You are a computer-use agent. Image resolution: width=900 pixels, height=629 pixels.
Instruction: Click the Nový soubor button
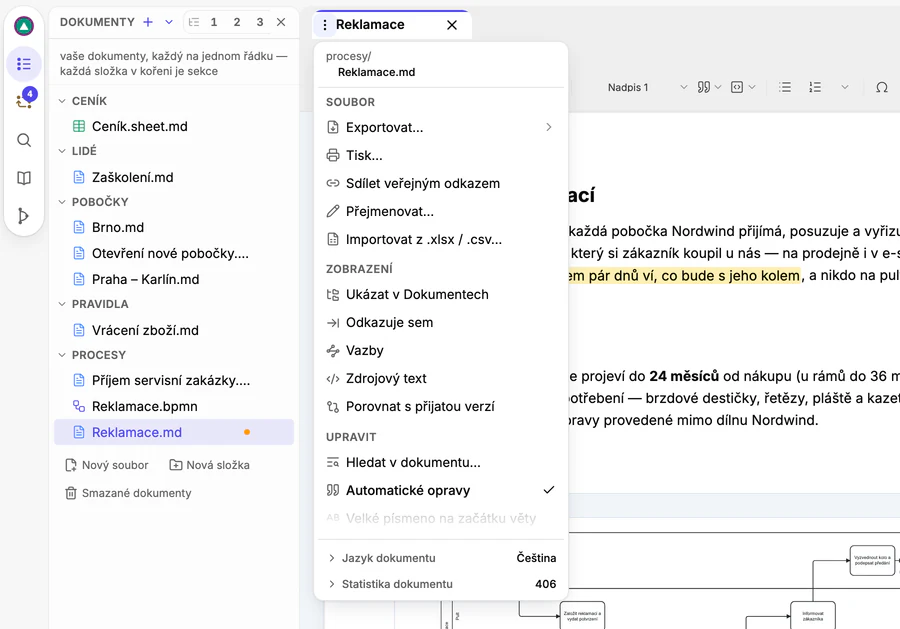tap(107, 465)
